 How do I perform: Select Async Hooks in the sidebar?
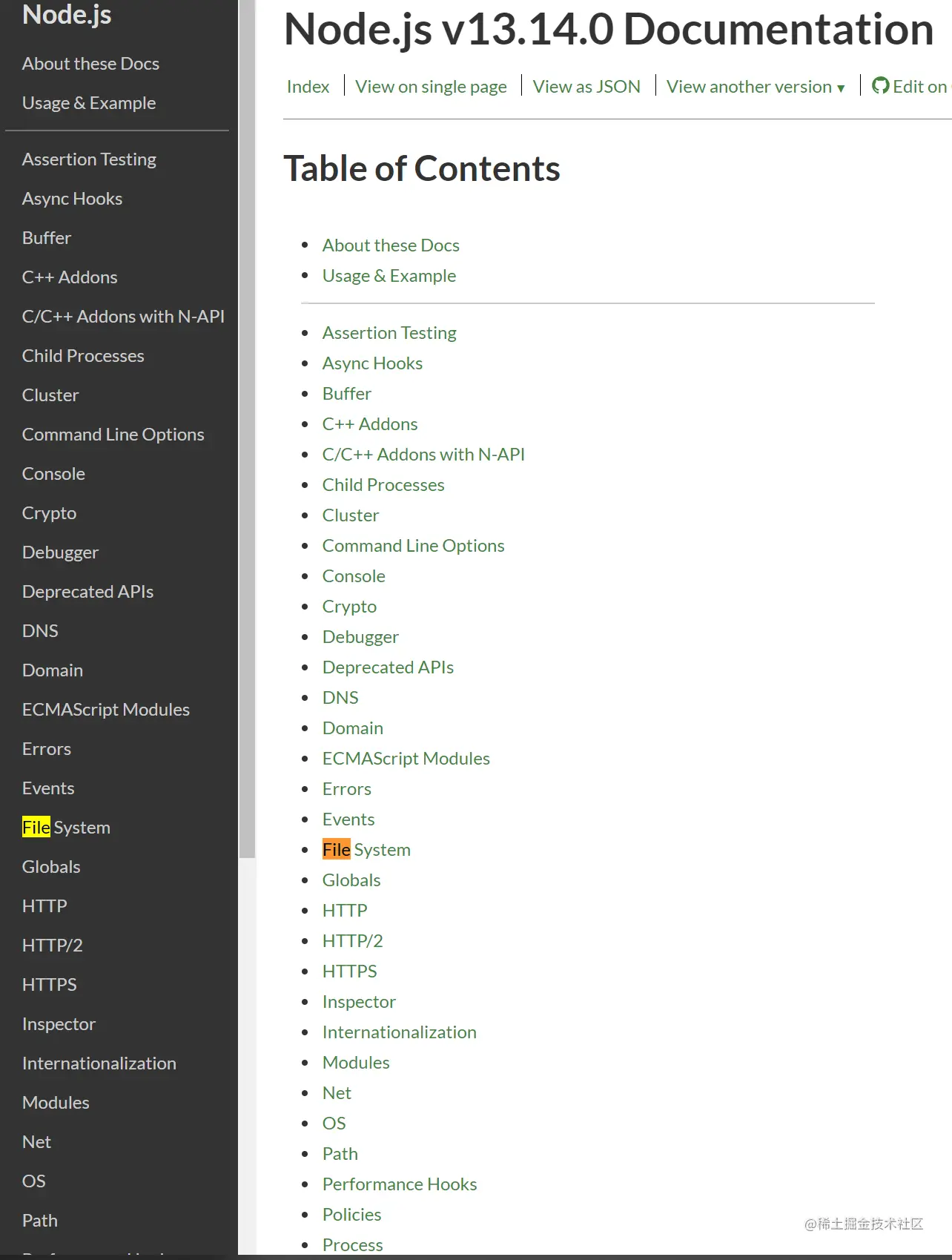(72, 199)
